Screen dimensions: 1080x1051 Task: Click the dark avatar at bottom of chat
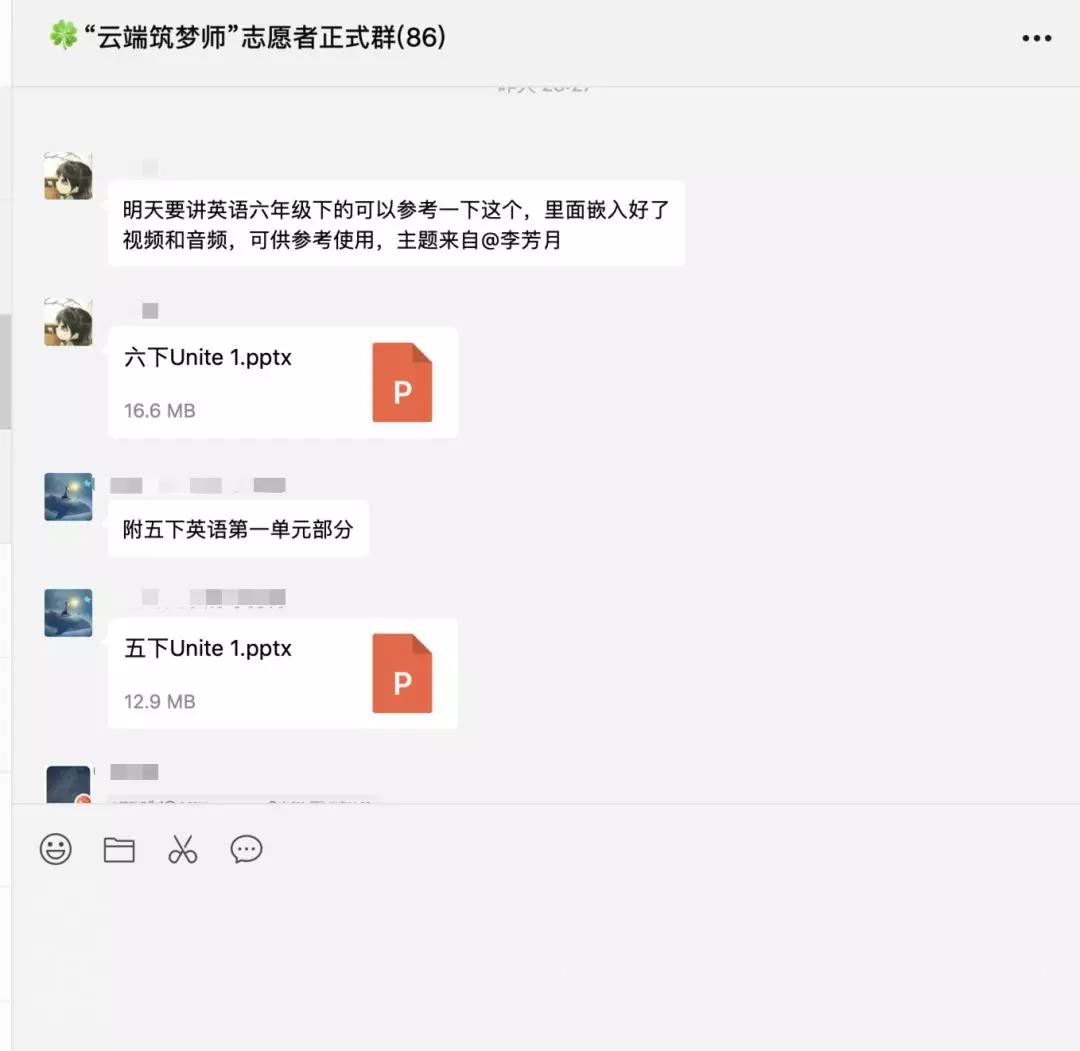click(68, 784)
